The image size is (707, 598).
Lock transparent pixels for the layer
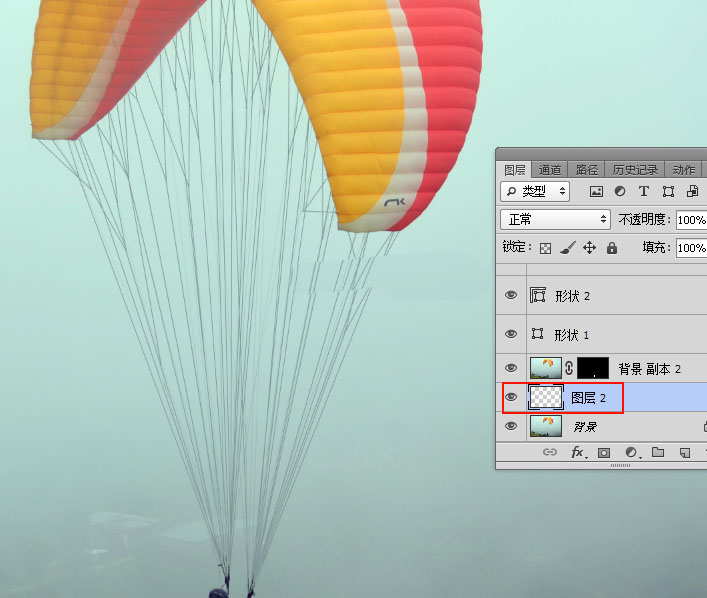pos(546,247)
